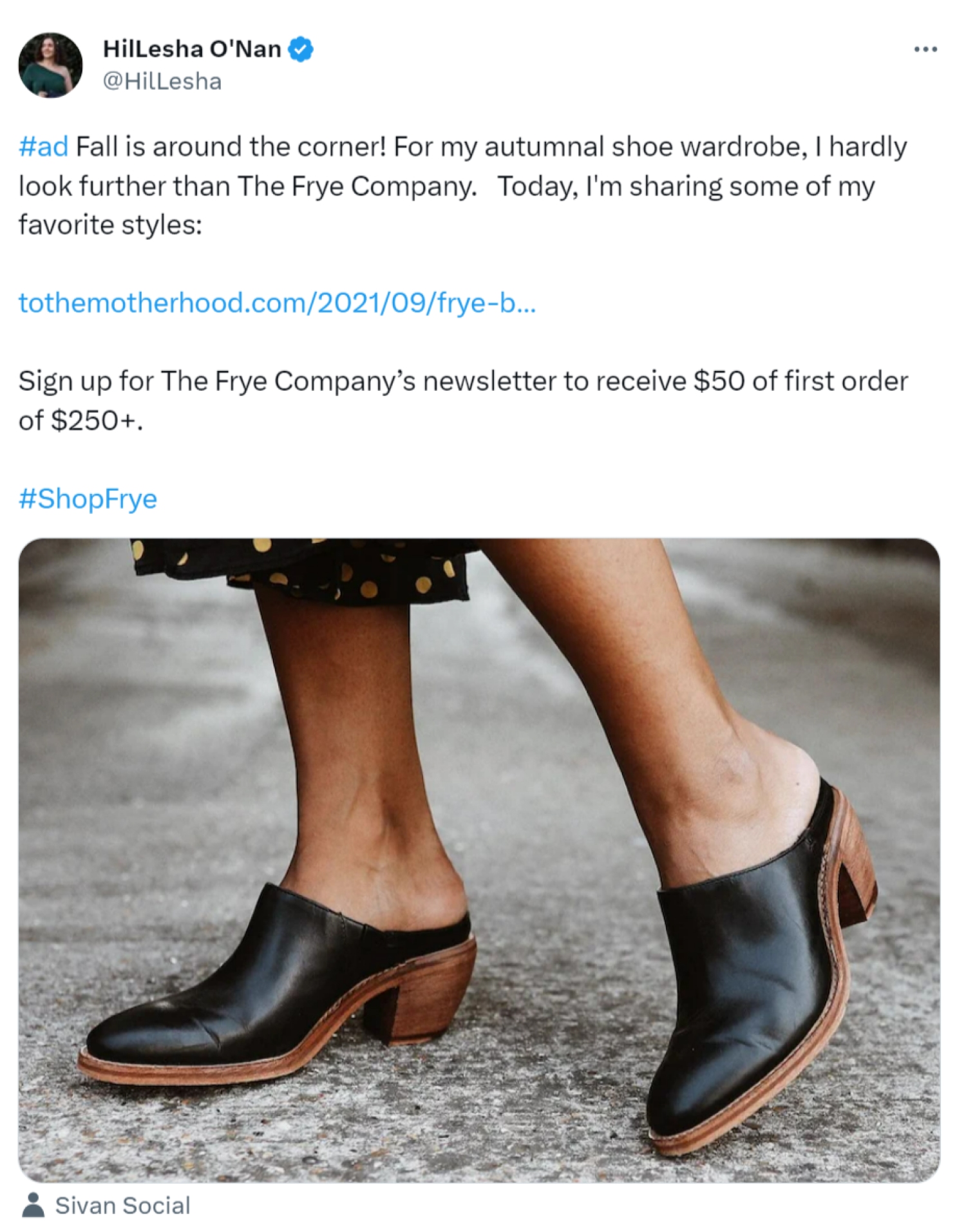Click the tagged person silhouette icon
Viewport: 966px width, 1232px height.
(33, 1204)
